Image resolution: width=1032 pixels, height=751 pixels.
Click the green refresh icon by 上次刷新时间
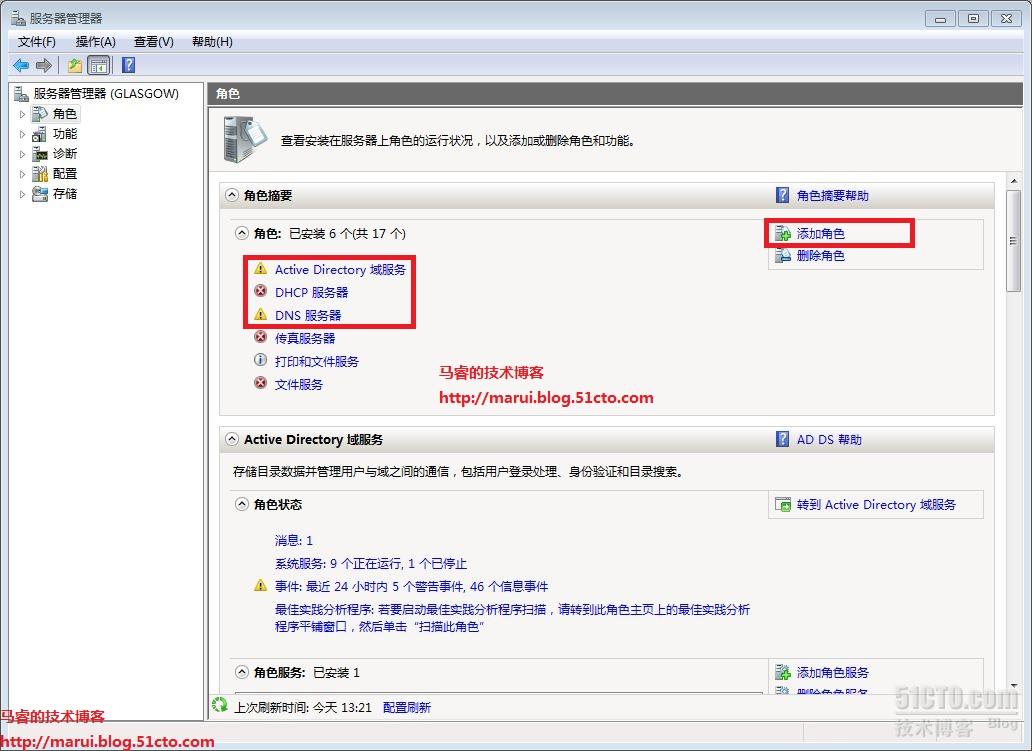(219, 706)
